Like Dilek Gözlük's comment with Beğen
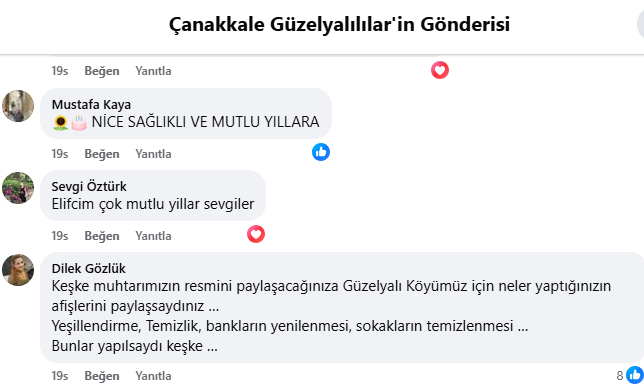Viewport: 644px width, 389px height. (102, 376)
